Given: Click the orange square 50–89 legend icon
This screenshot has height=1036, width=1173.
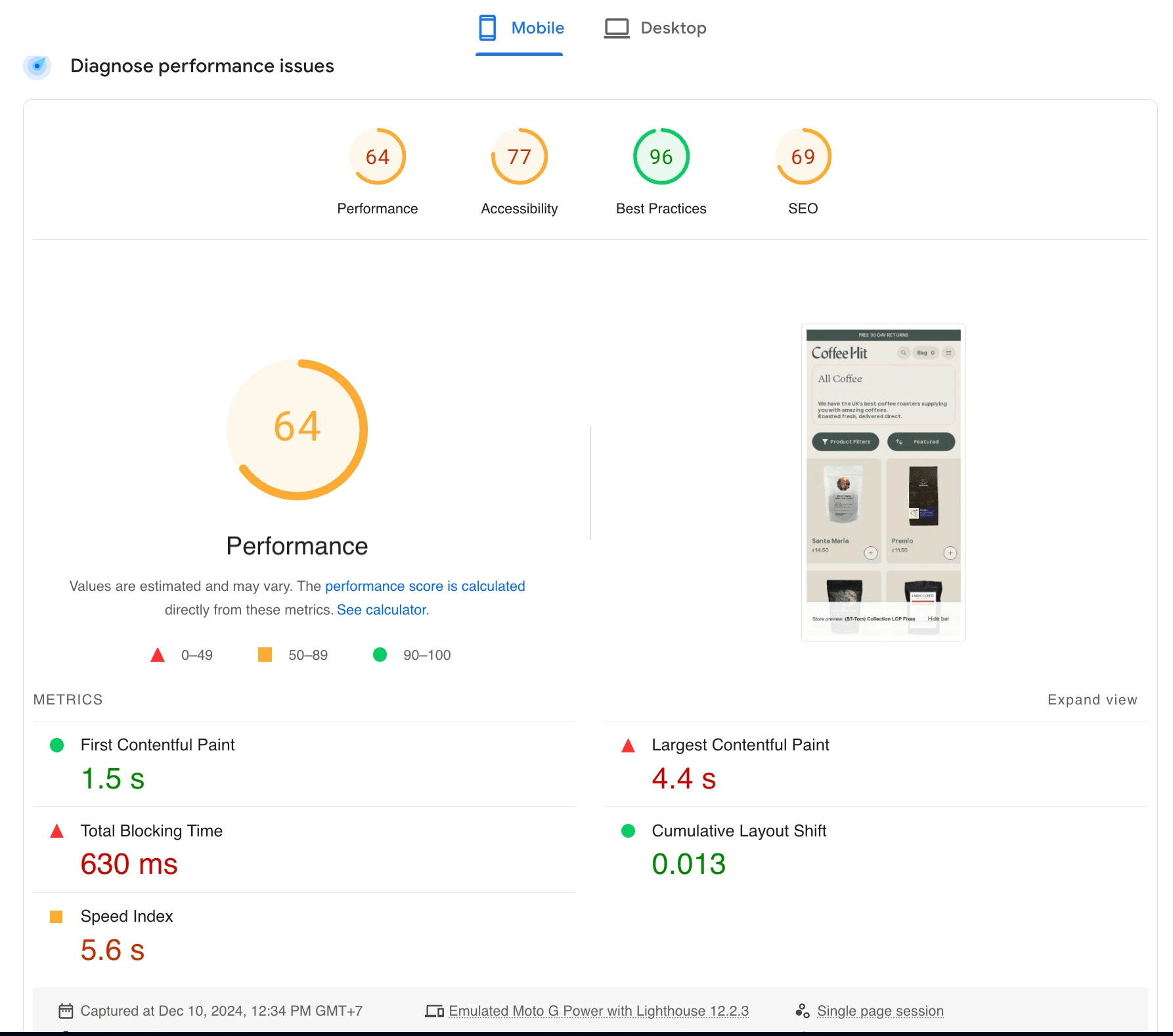Looking at the screenshot, I should (x=265, y=655).
